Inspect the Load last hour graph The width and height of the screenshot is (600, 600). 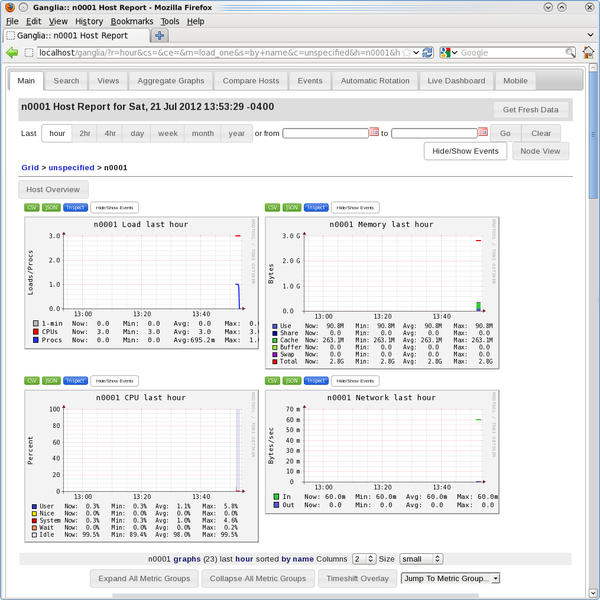click(75, 207)
